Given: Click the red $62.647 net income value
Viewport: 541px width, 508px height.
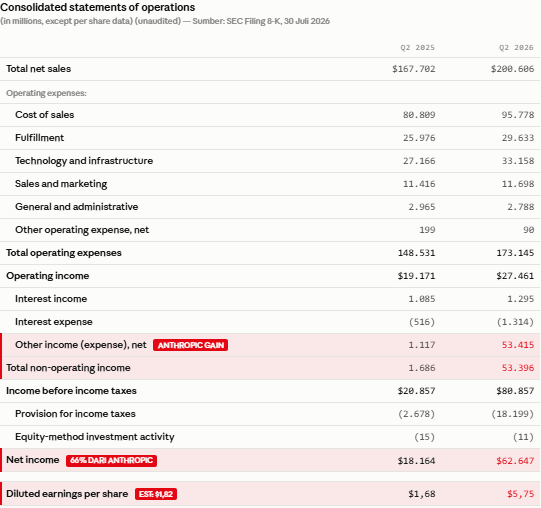Looking at the screenshot, I should [515, 461].
